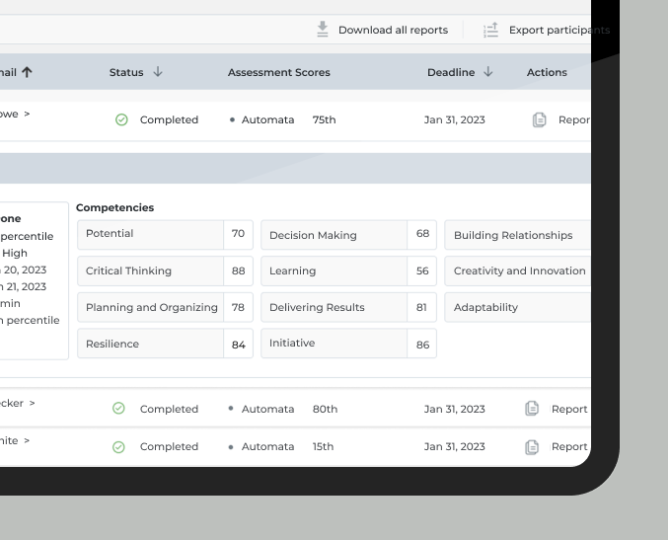Screen dimensions: 668x540
Task: Select the Resilience competency score 84
Action: 238,344
